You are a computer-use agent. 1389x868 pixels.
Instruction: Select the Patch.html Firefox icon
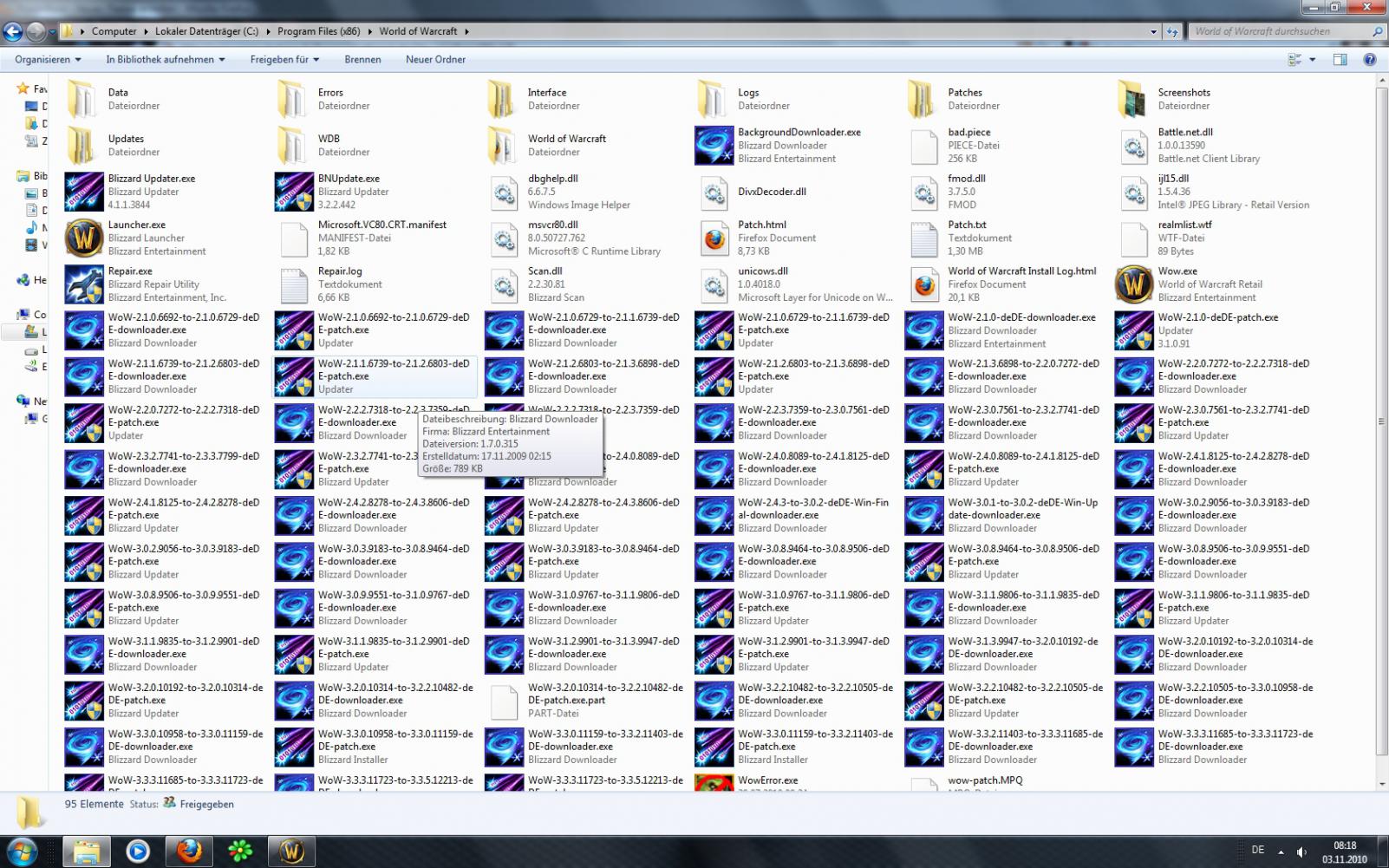tap(714, 238)
